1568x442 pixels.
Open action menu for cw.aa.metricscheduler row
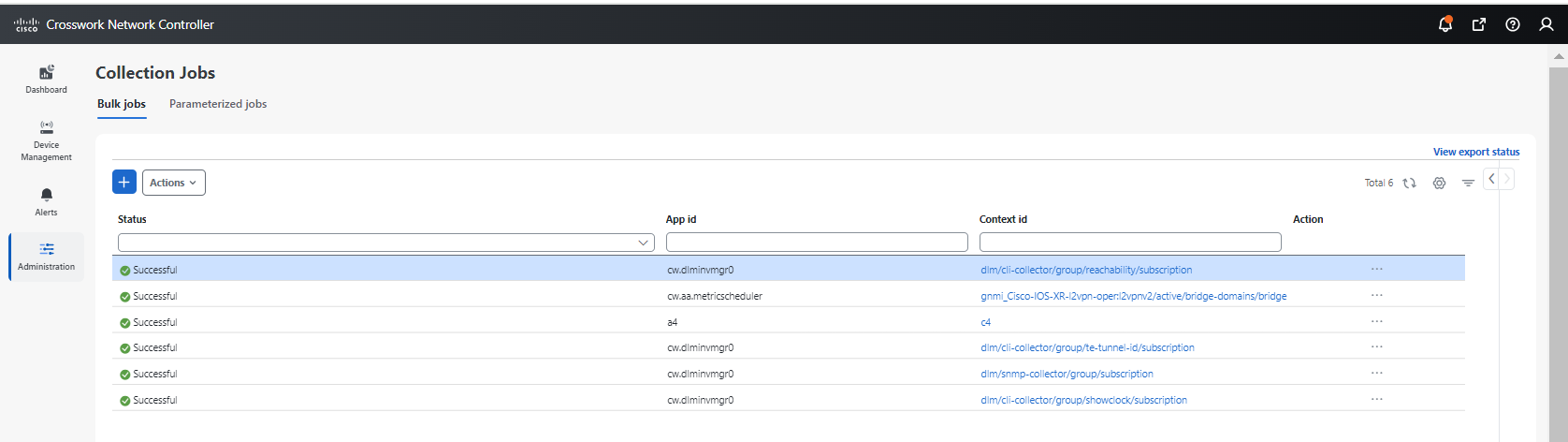pos(1377,295)
